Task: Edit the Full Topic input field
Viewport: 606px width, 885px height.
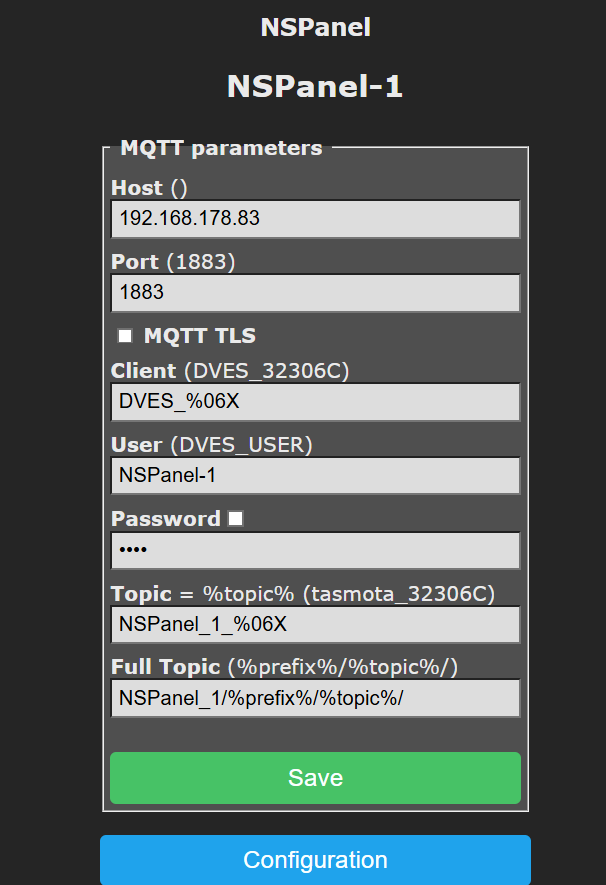Action: (315, 698)
